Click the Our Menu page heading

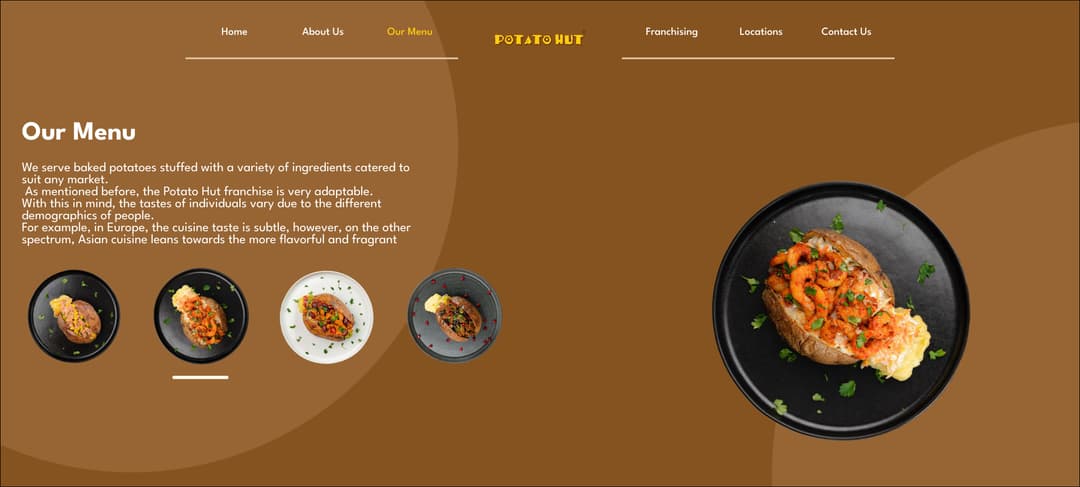pyautogui.click(x=79, y=131)
